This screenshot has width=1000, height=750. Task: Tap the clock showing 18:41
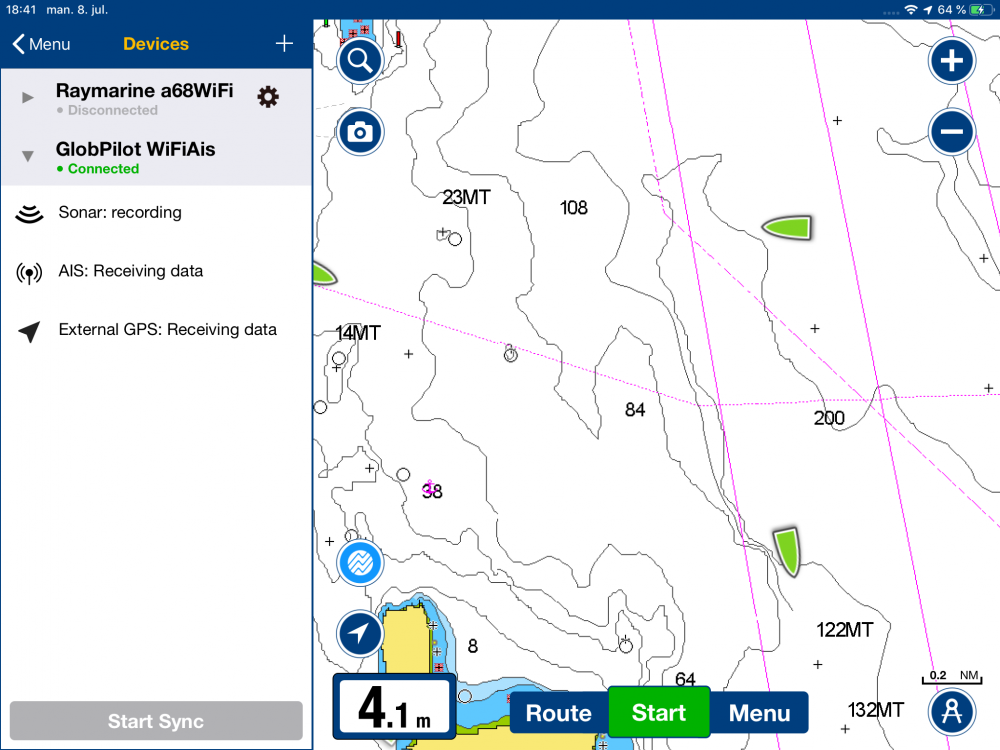click(20, 10)
